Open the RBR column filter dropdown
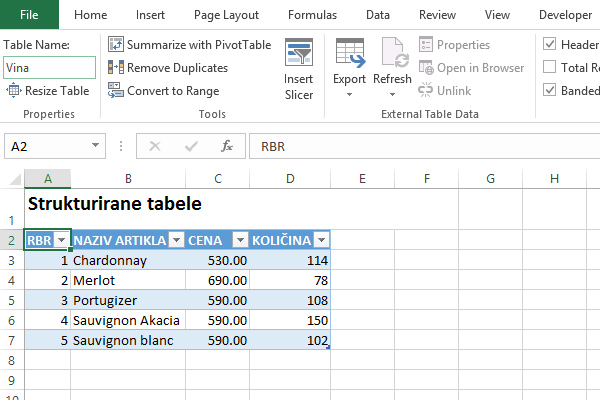Viewport: 600px width, 400px height. [62, 241]
